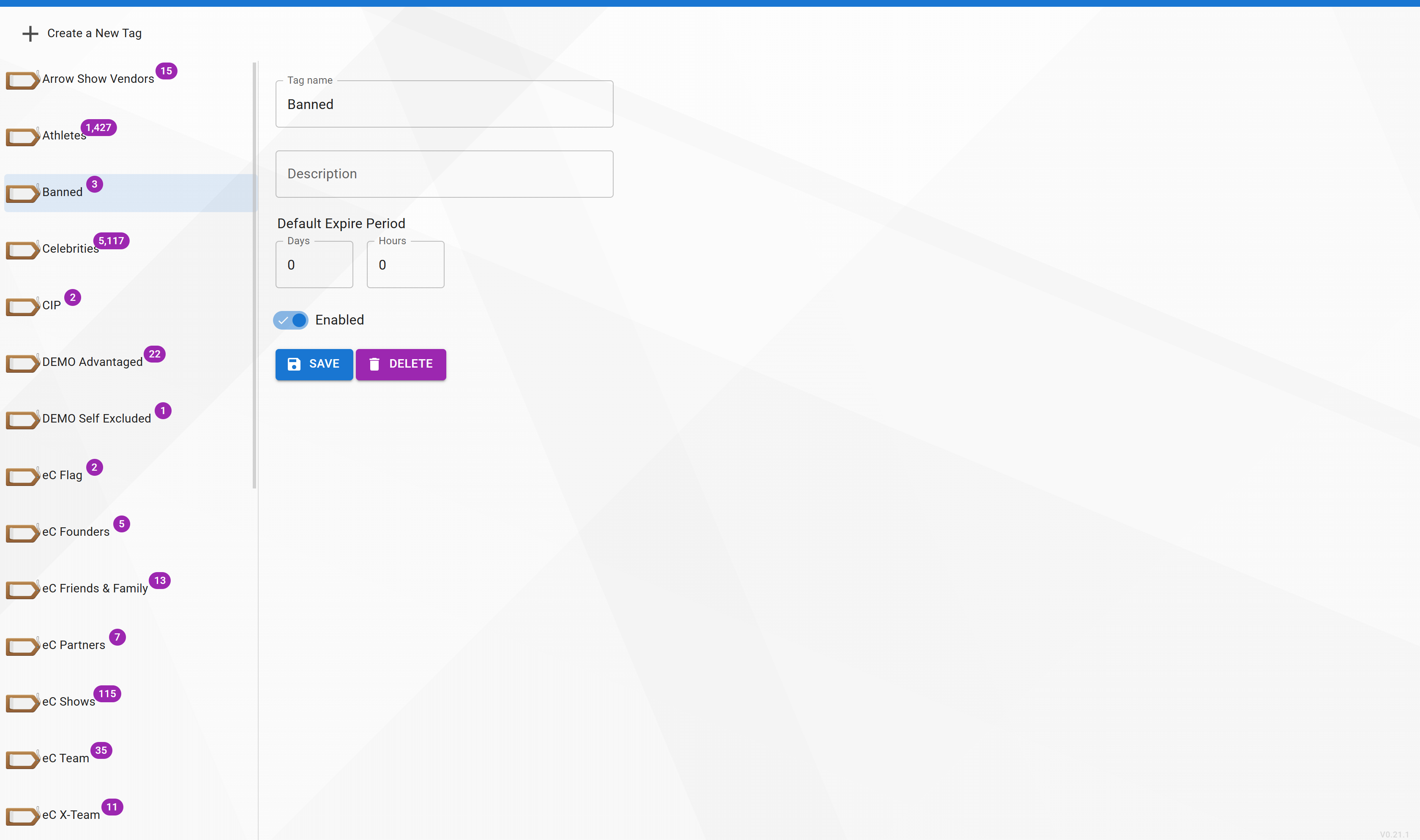Click tag icon beside Arrow Show Vendors

[23, 80]
